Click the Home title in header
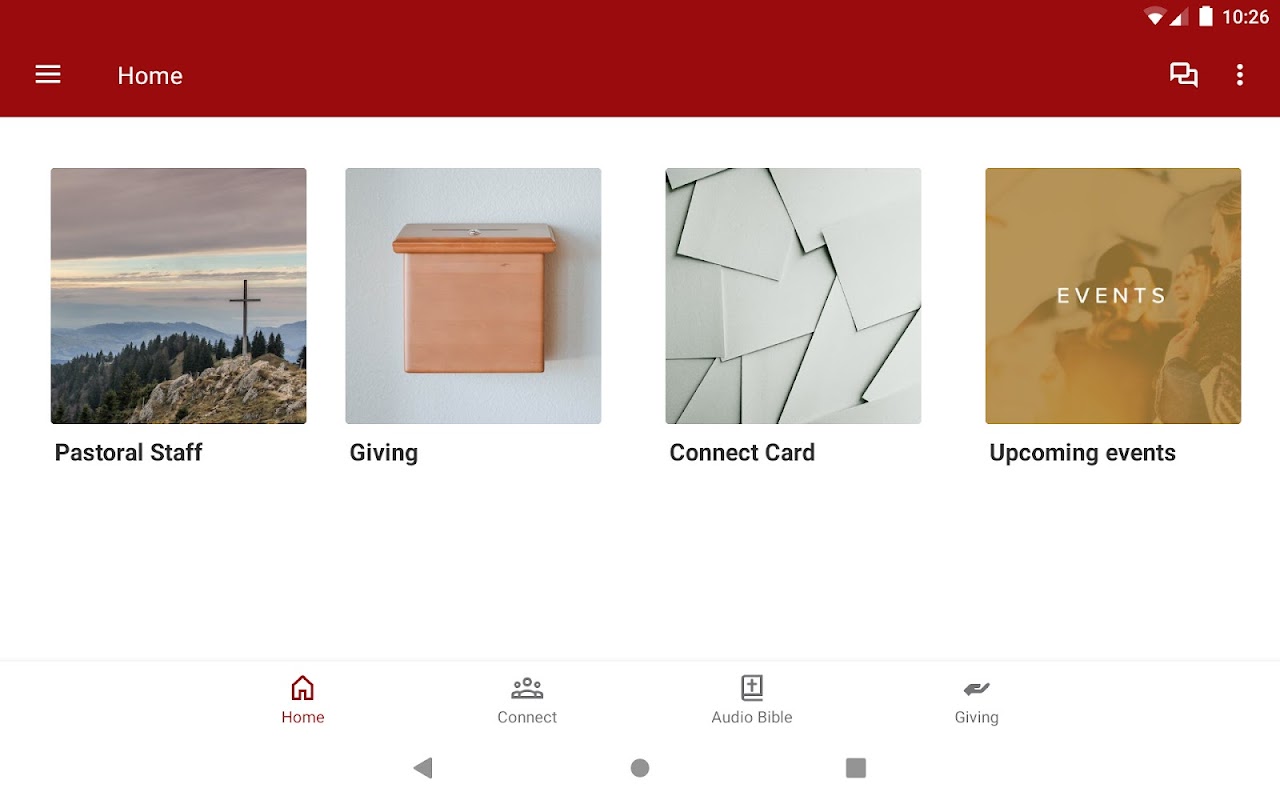Viewport: 1280px width, 800px height. 150,76
